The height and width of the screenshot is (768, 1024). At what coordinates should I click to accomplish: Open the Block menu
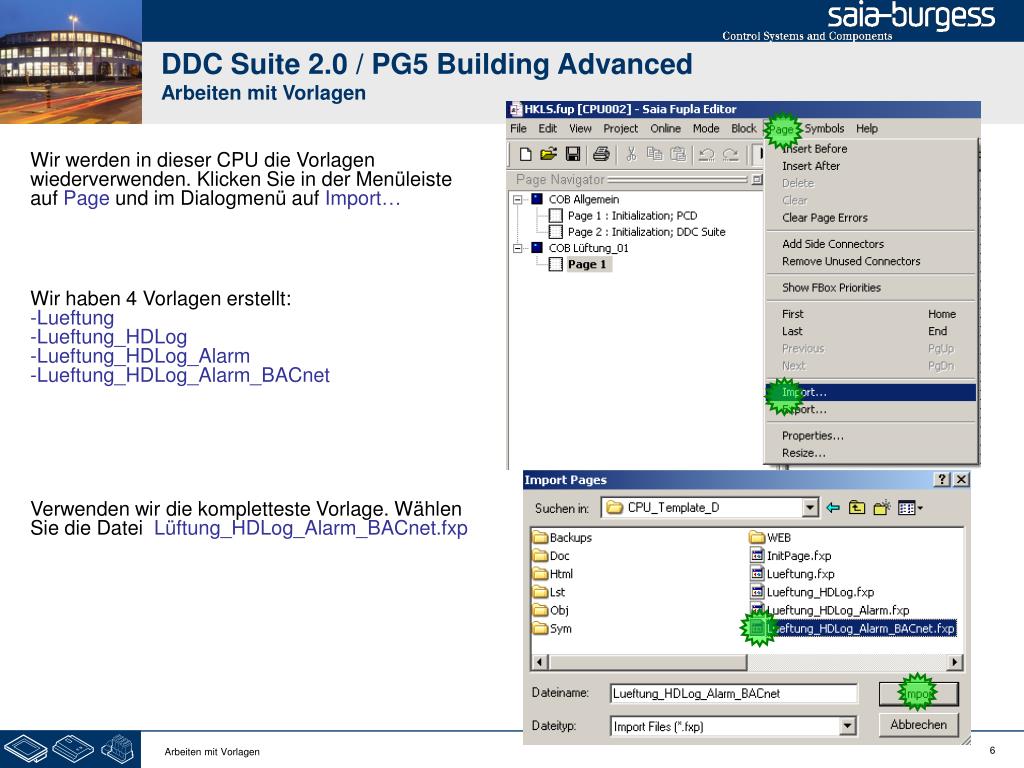coord(744,129)
